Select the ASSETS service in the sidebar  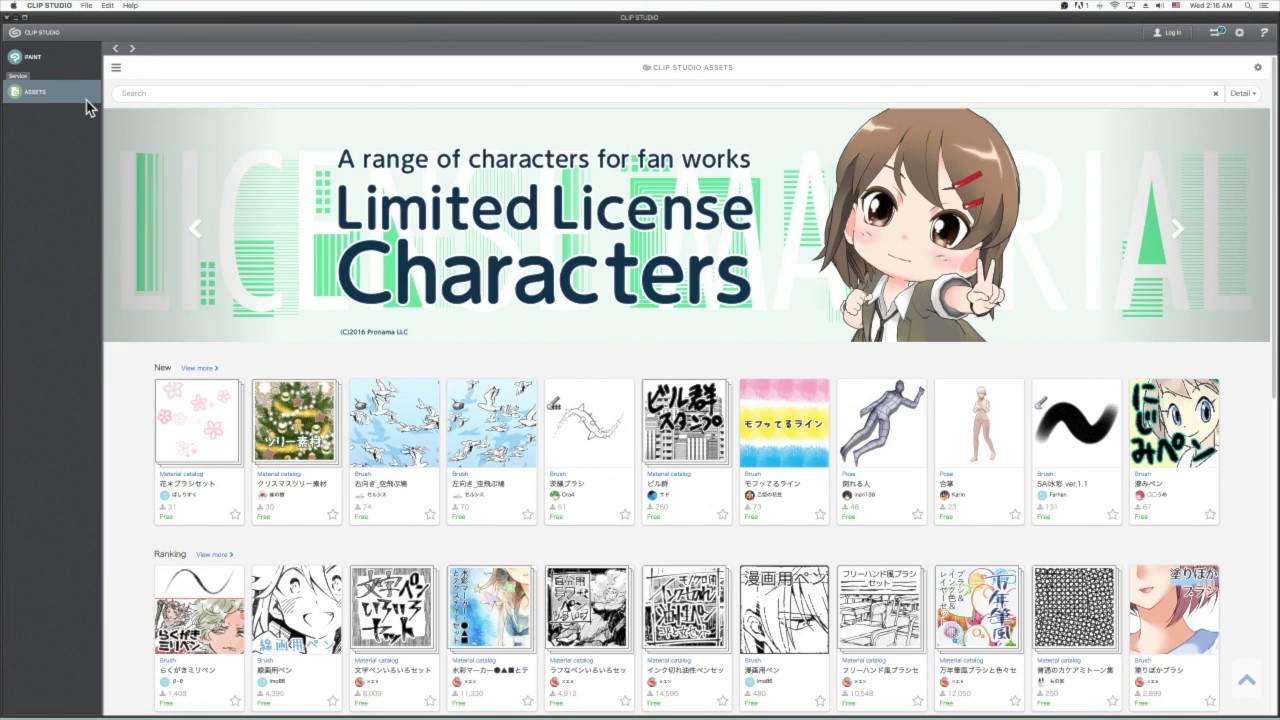coord(51,92)
